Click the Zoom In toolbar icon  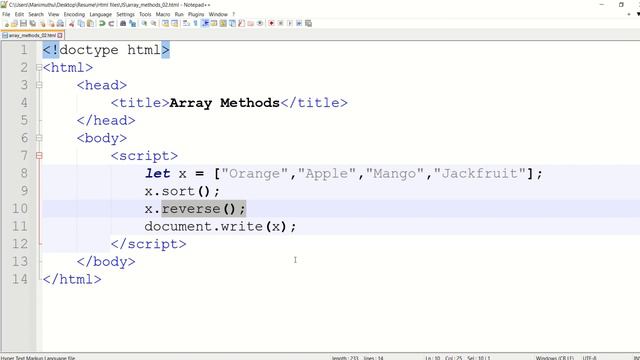pos(144,23)
